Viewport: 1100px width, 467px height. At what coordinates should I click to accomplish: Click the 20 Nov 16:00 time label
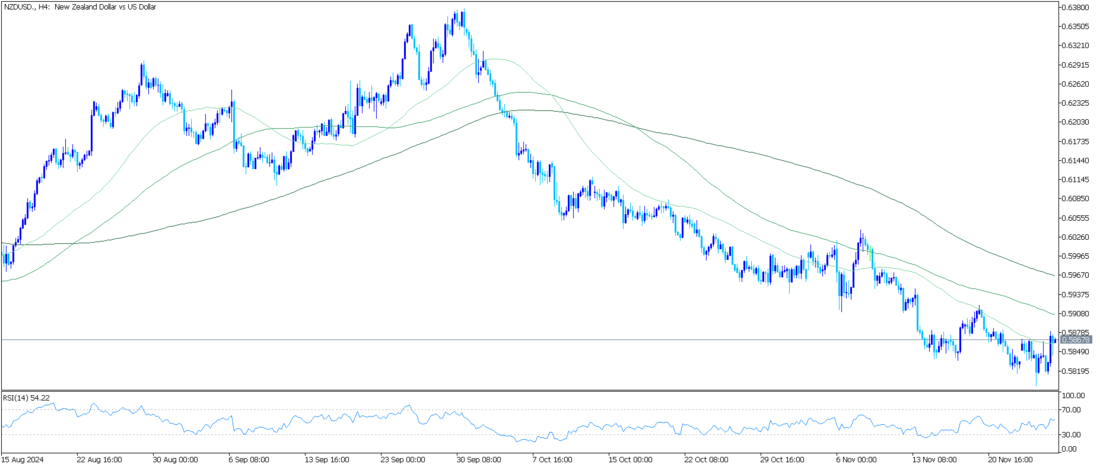(x=1010, y=459)
